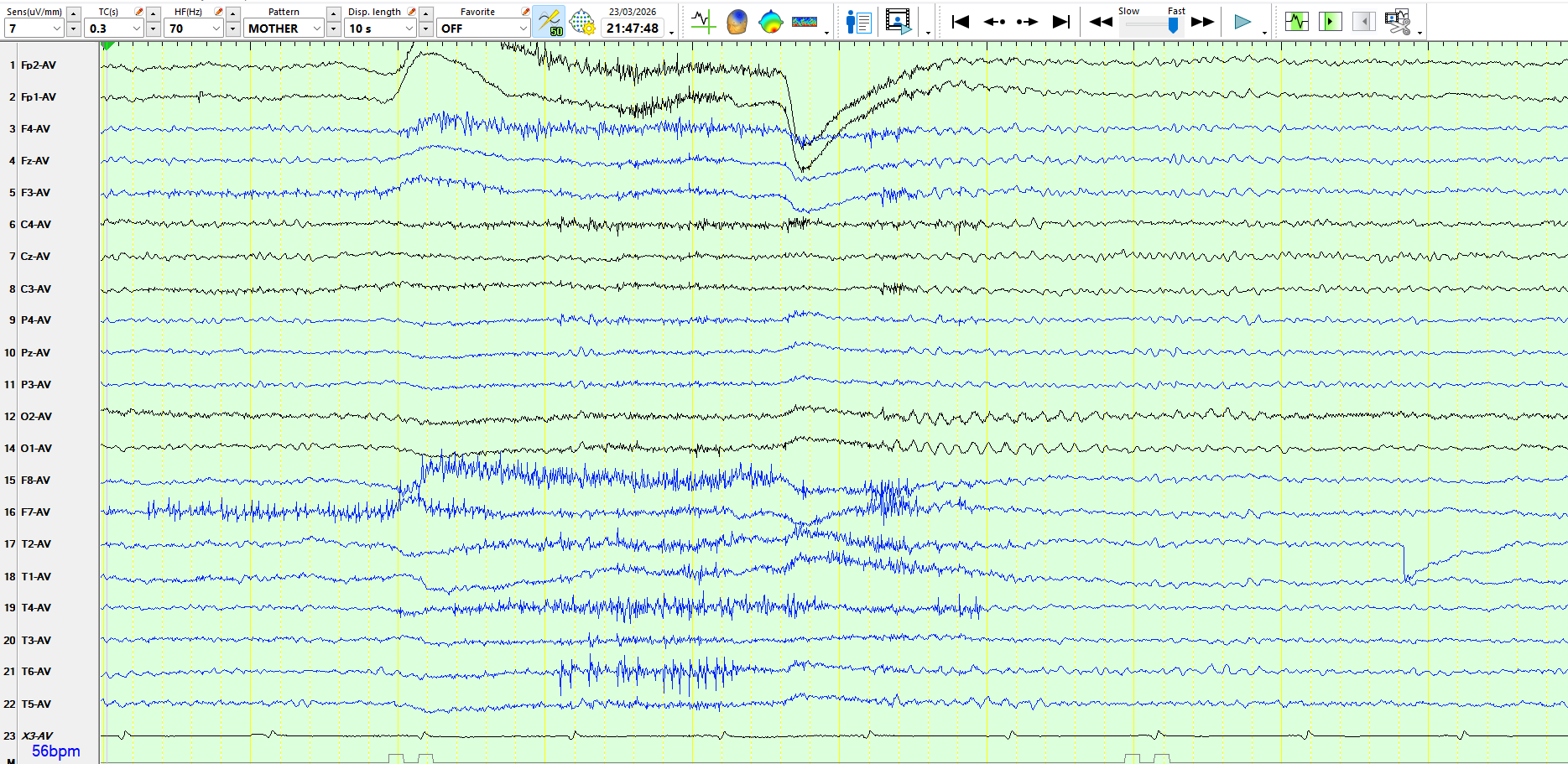Toggle the 50 Hz notch filter

[549, 22]
